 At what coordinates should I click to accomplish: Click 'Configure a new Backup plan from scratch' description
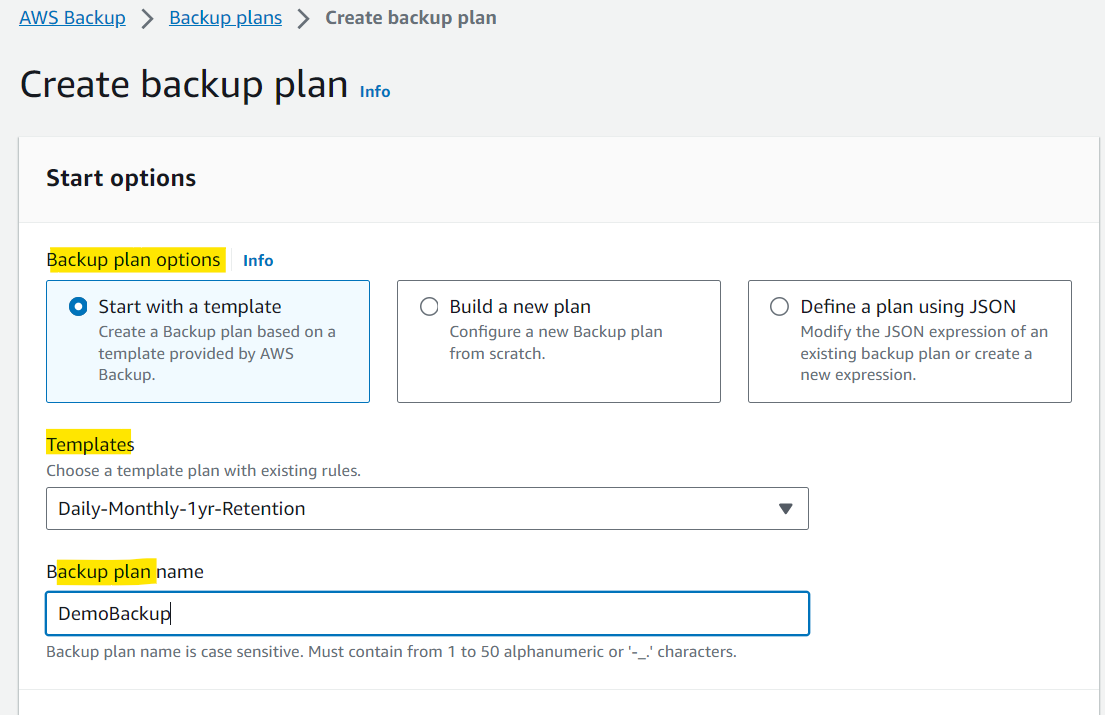click(556, 342)
